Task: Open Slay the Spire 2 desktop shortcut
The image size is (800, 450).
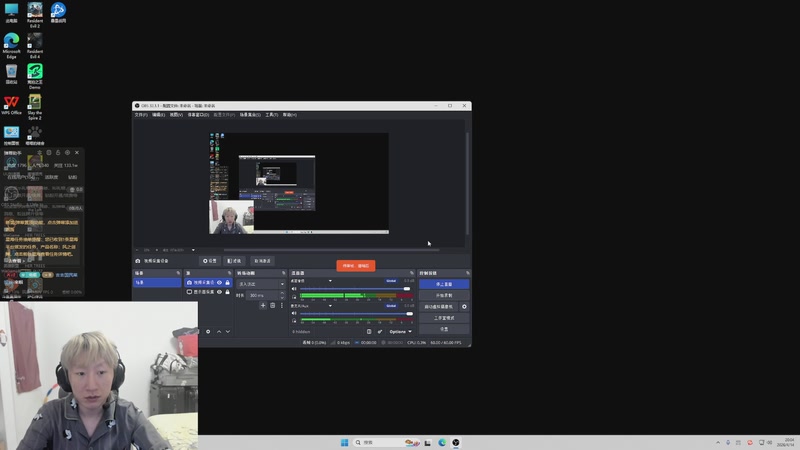Action: click(x=35, y=107)
